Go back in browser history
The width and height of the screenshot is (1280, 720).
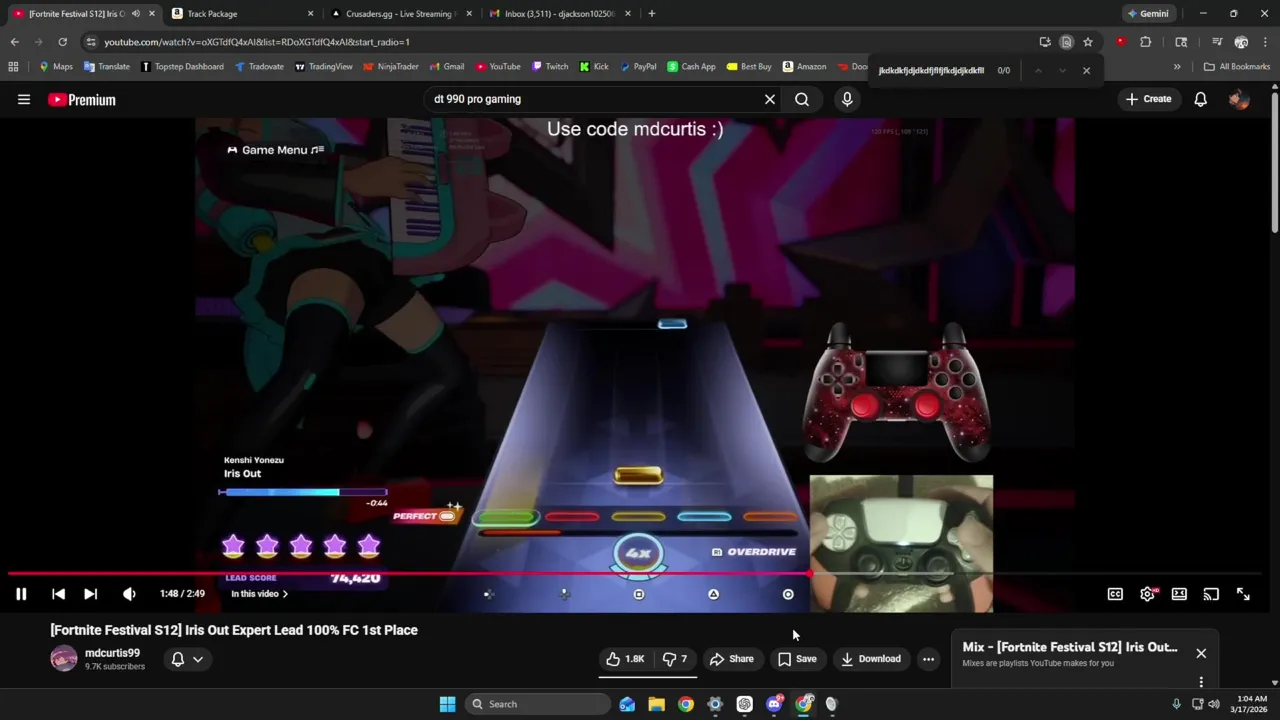point(14,42)
